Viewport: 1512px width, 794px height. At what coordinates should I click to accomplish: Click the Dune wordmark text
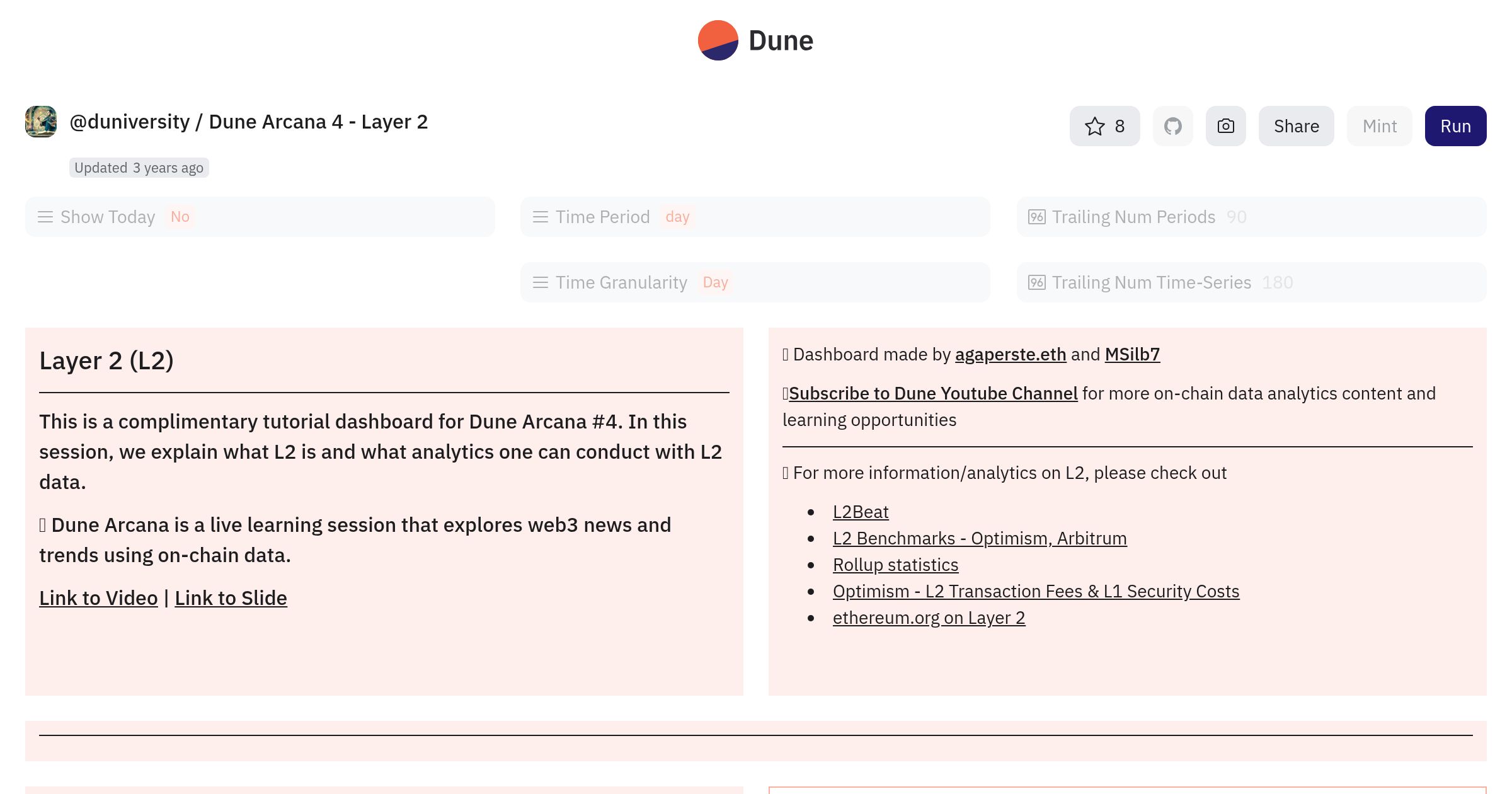781,41
